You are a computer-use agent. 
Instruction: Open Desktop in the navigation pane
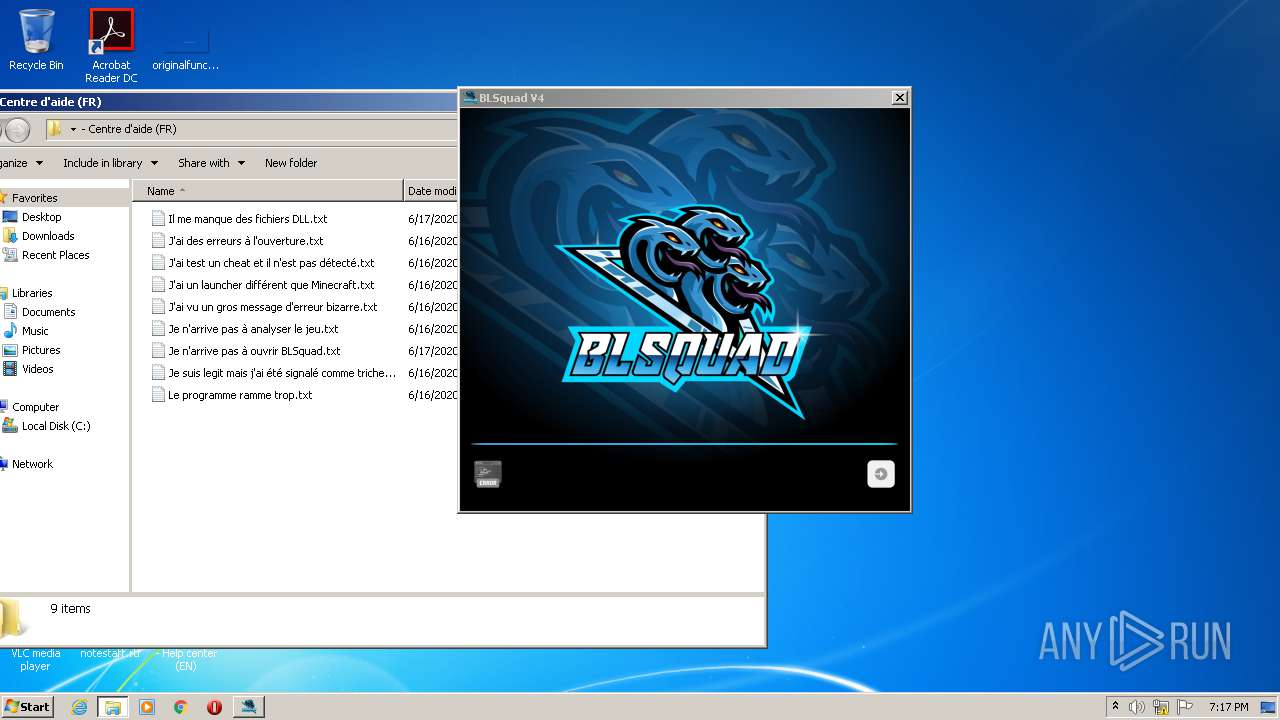click(41, 217)
